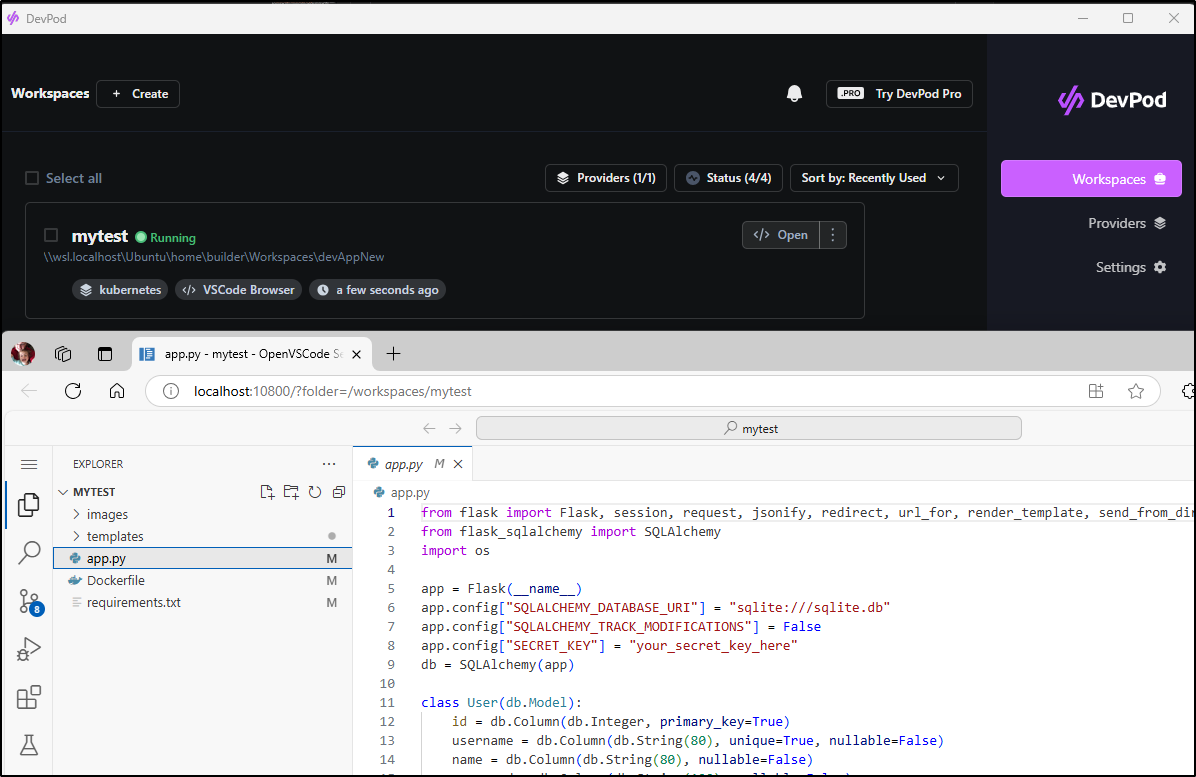Reload the browser page

[x=73, y=391]
